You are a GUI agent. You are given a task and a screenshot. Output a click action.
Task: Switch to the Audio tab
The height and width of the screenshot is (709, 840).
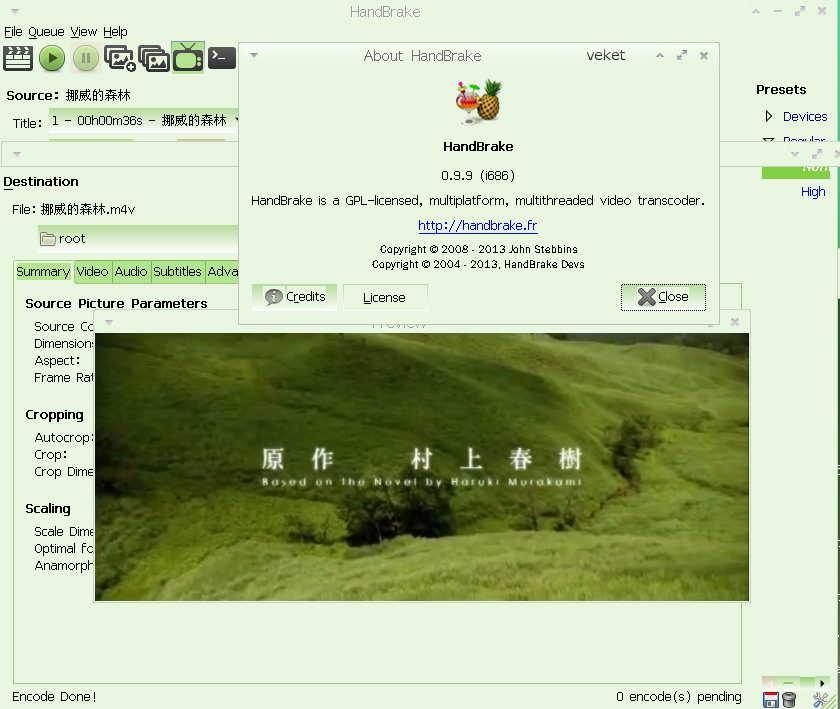[131, 272]
